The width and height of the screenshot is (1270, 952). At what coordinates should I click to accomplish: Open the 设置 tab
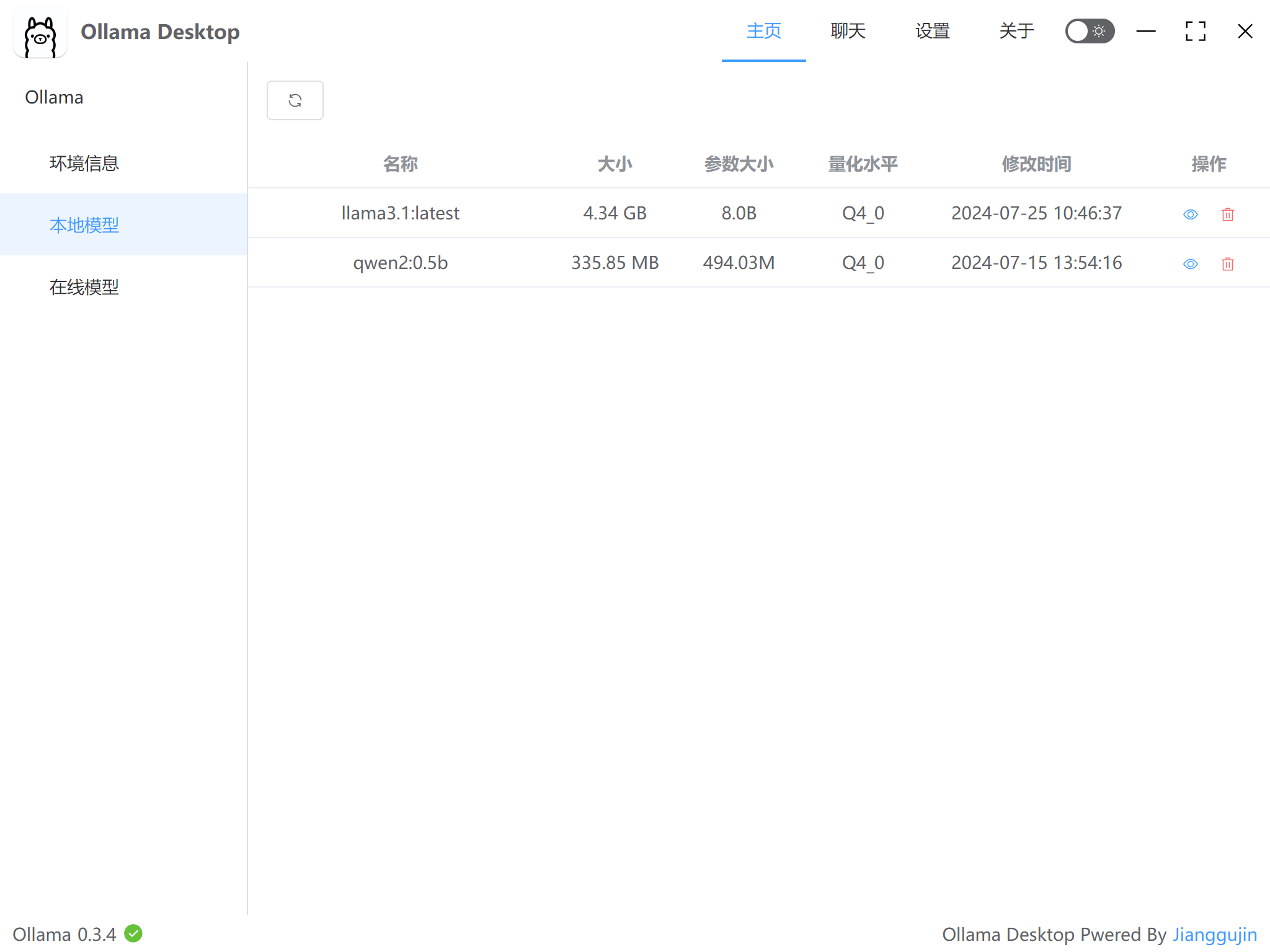click(x=932, y=31)
